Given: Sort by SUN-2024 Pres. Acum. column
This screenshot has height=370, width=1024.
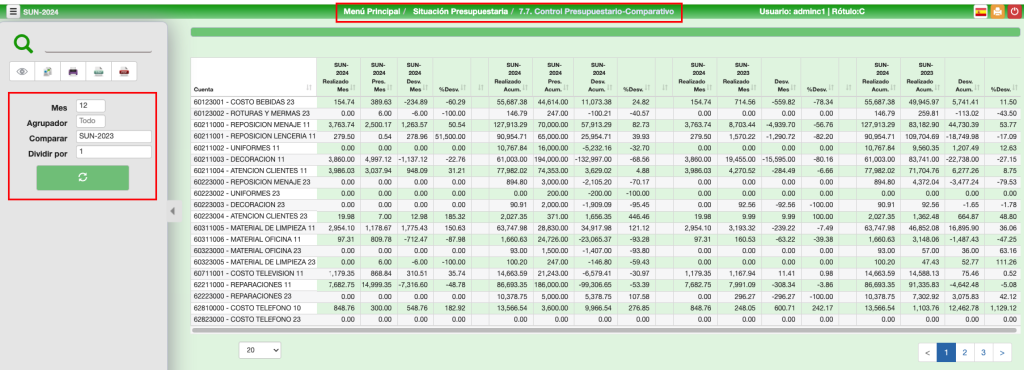Looking at the screenshot, I should click(554, 77).
